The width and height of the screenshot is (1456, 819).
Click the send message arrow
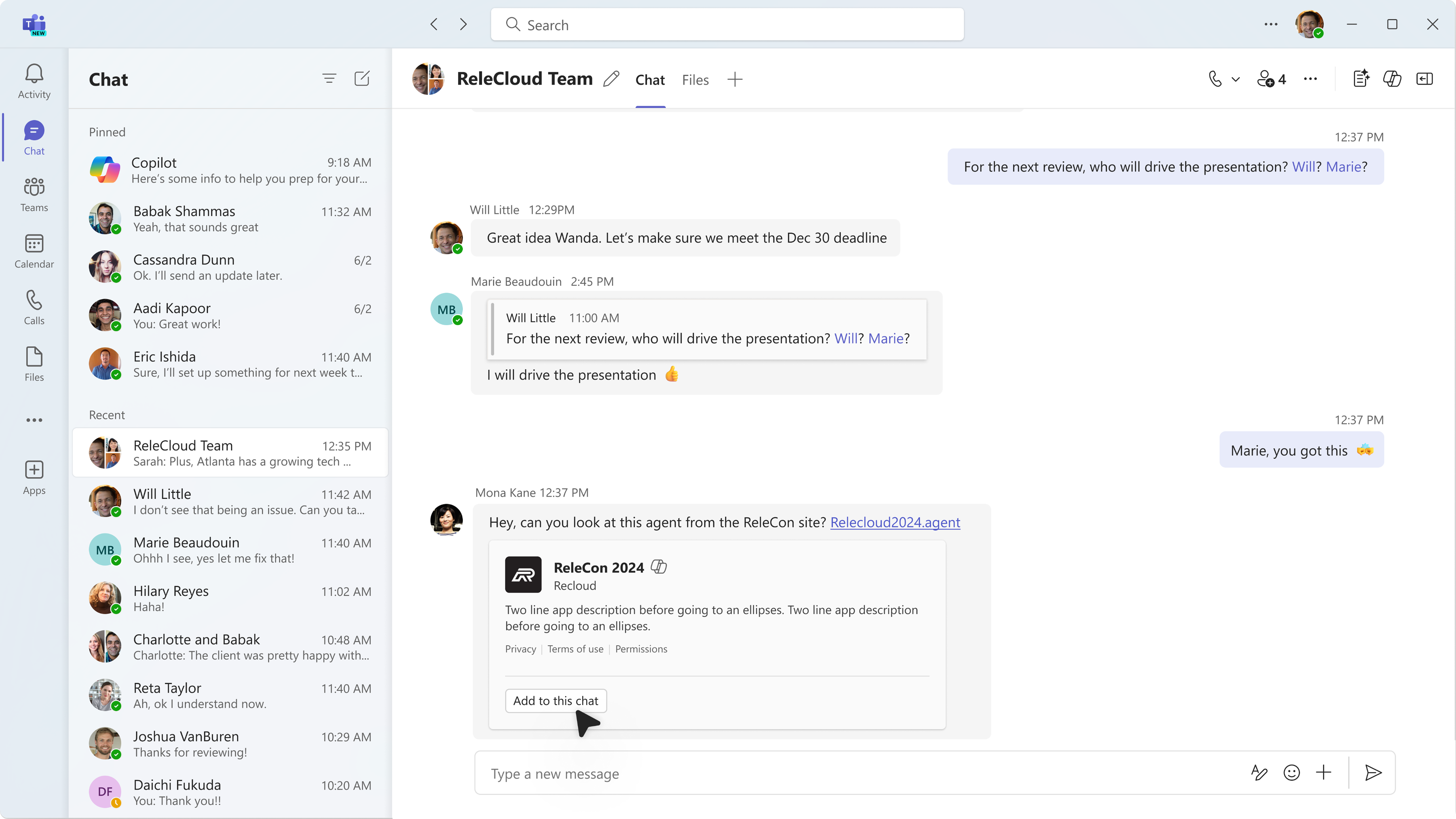click(x=1374, y=773)
